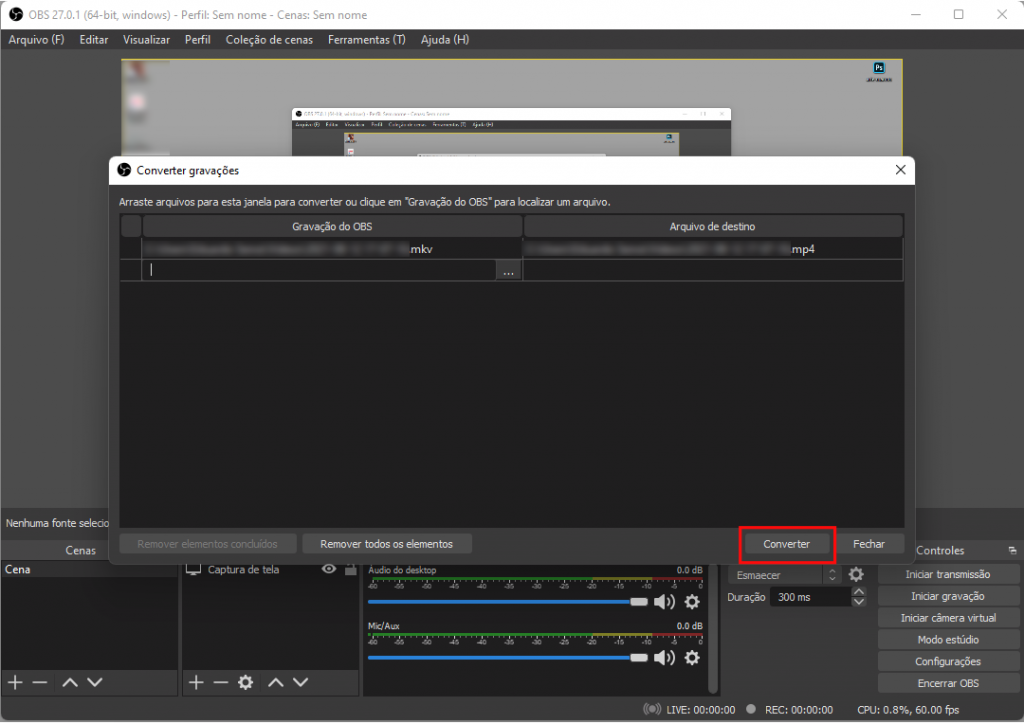The image size is (1024, 724).
Task: Open the Ferramentas (T) menu
Action: tap(367, 40)
